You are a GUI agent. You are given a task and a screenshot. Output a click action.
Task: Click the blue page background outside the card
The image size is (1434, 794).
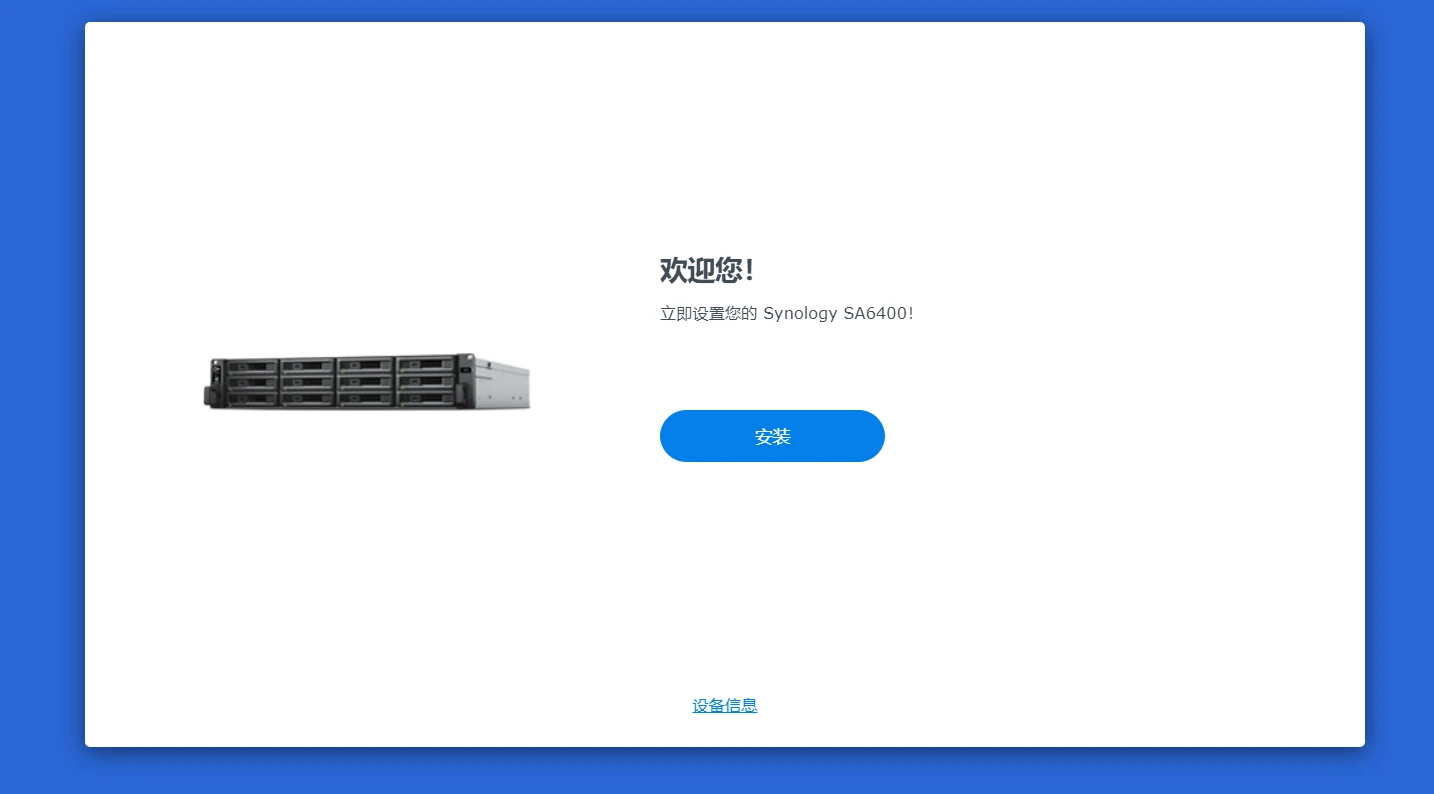tap(40, 400)
